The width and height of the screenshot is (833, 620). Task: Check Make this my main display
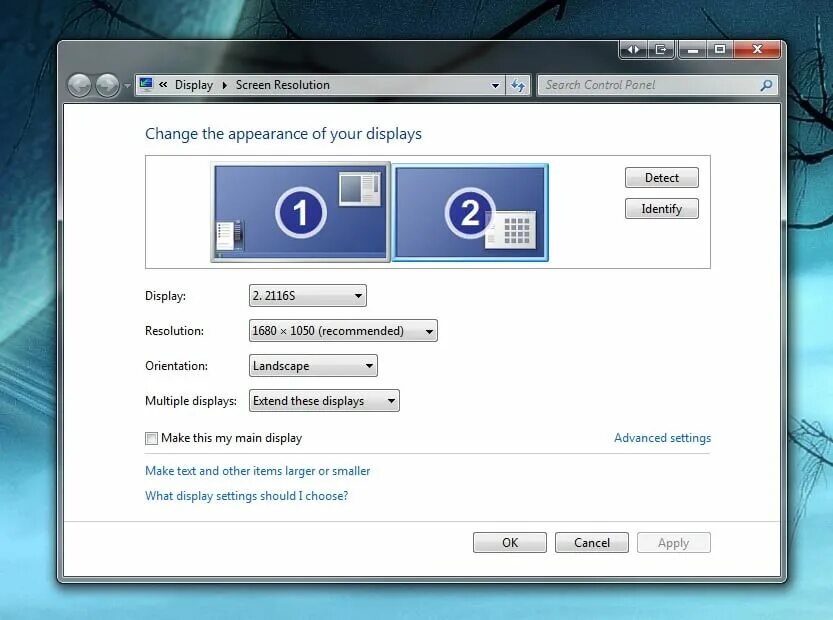(151, 438)
